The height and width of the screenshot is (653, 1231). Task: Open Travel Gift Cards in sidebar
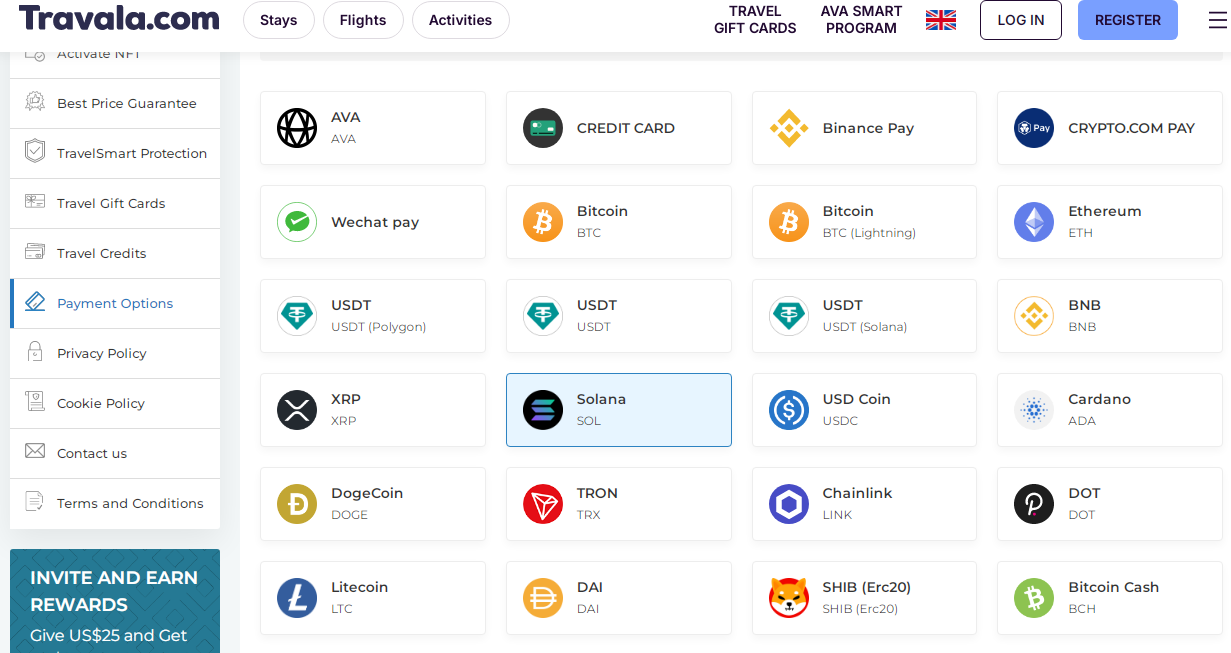click(115, 204)
